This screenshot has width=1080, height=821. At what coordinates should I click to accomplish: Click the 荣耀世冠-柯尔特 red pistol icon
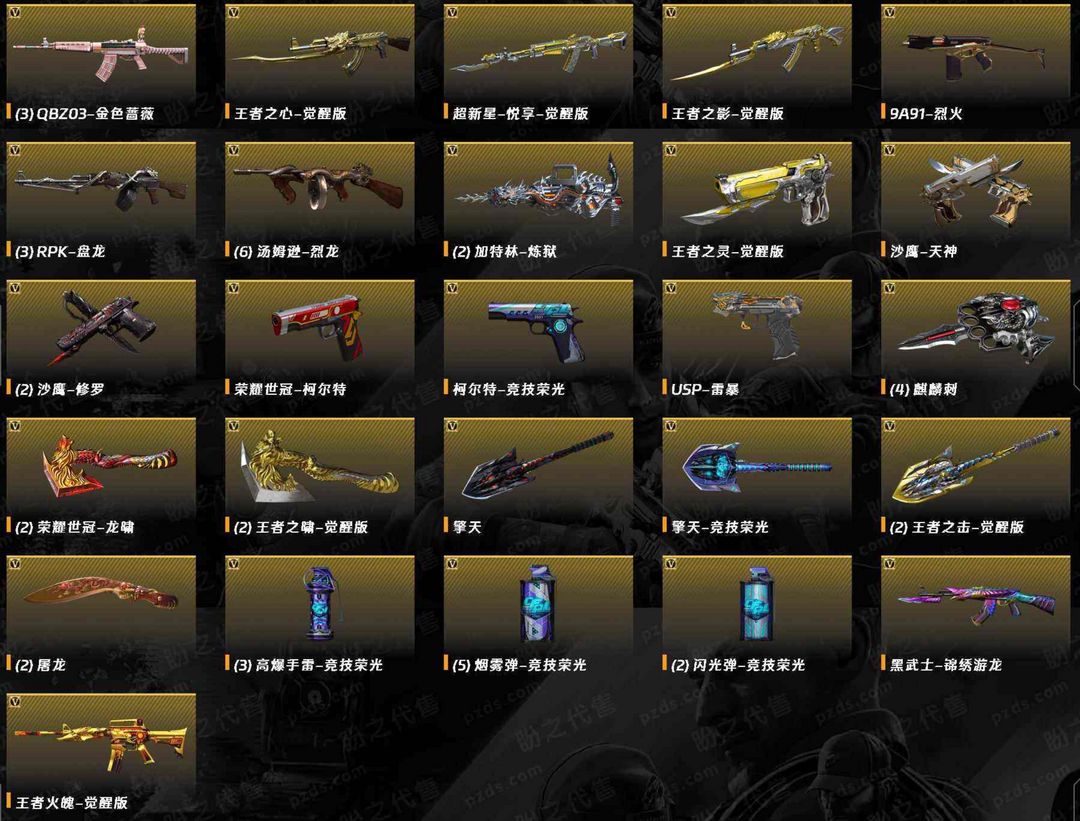click(x=318, y=325)
